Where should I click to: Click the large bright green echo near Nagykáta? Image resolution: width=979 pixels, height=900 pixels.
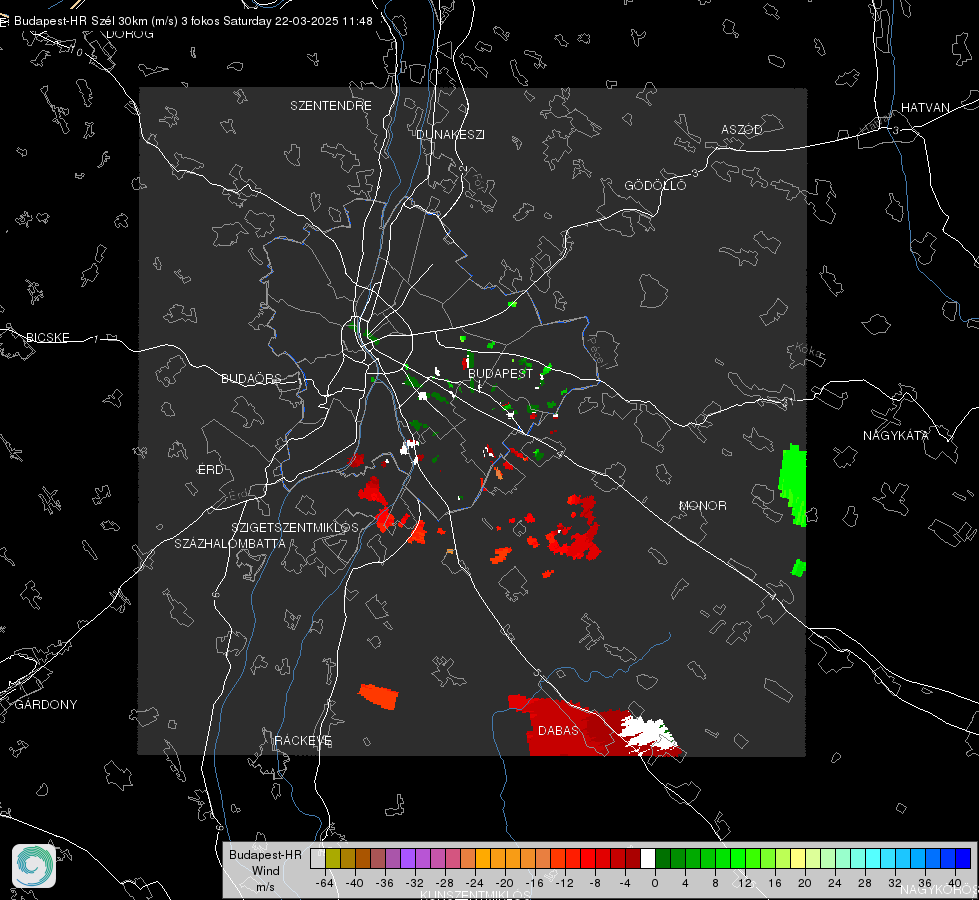click(x=793, y=485)
